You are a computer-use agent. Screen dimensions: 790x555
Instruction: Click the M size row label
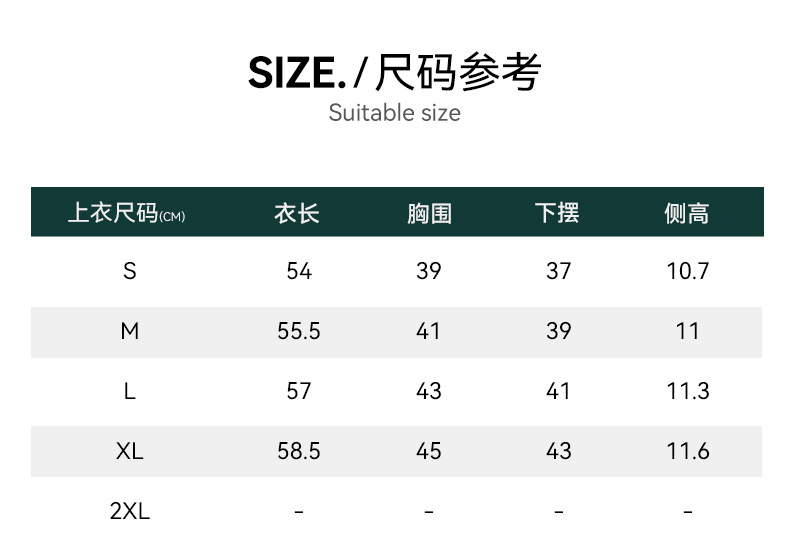click(x=129, y=331)
